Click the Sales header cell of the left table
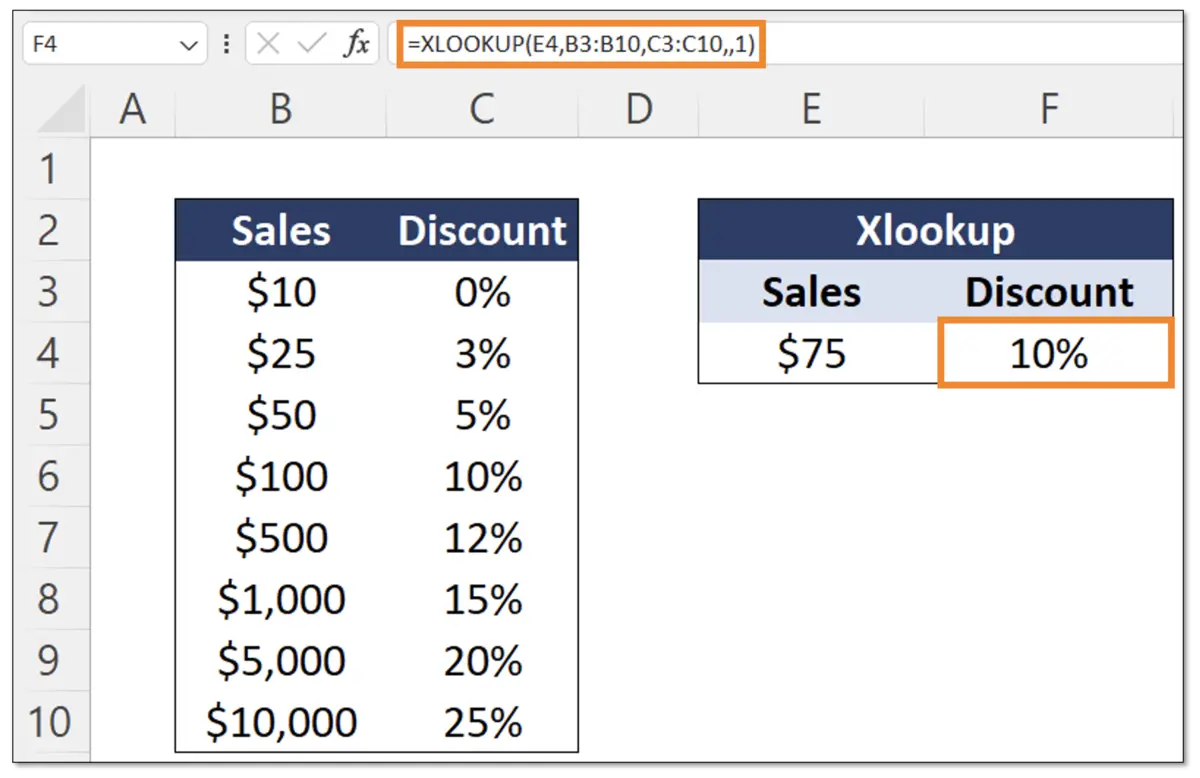The width and height of the screenshot is (1200, 778). coord(280,230)
